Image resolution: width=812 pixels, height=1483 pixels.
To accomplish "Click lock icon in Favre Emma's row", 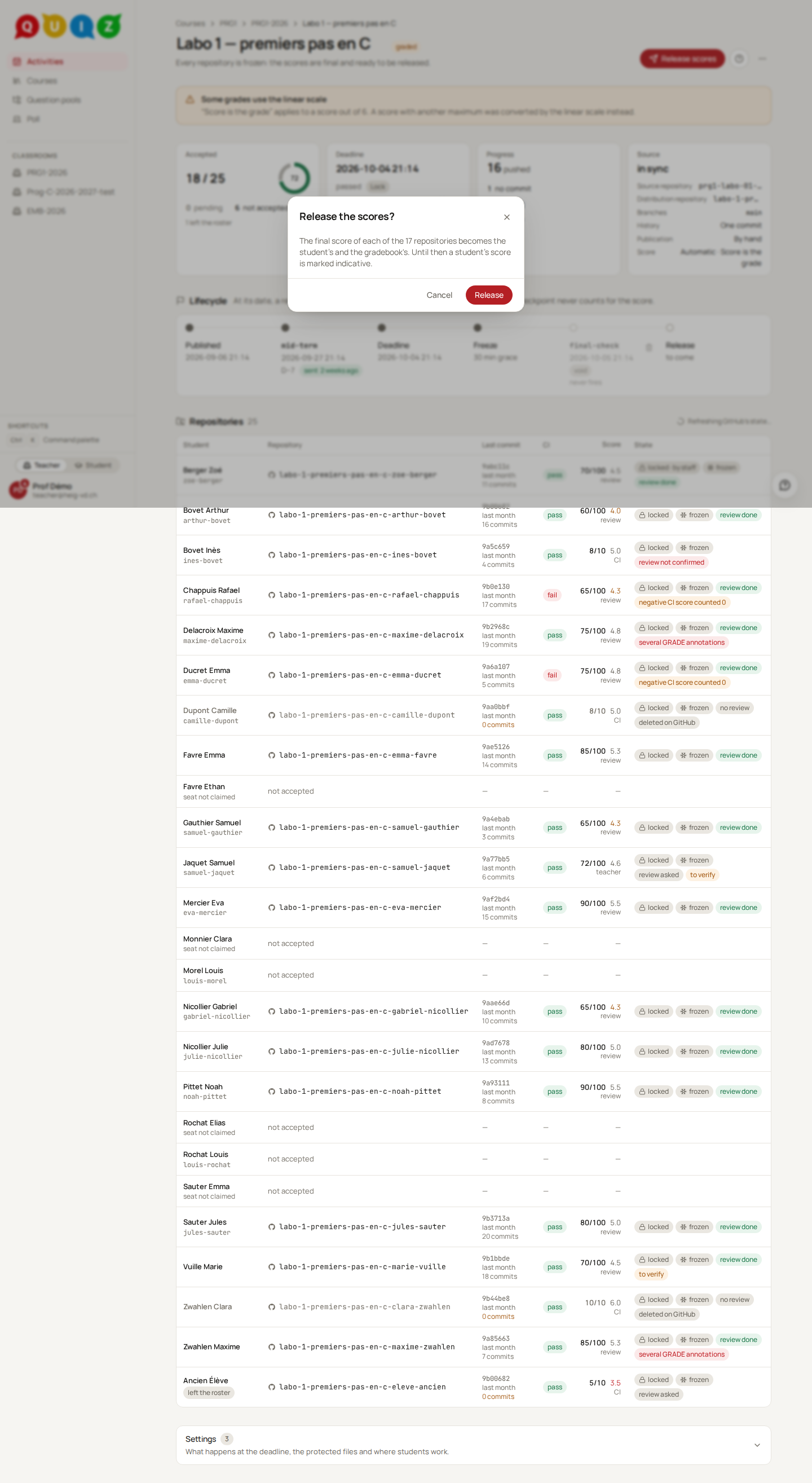I will (x=642, y=755).
